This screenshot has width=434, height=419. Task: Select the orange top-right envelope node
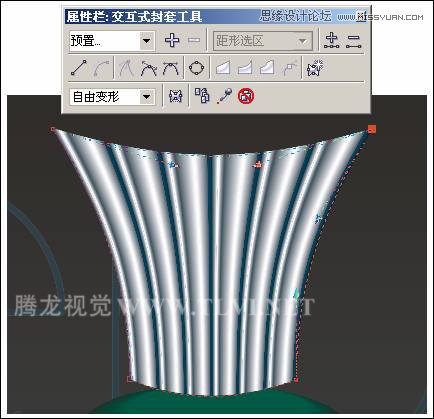(372, 129)
